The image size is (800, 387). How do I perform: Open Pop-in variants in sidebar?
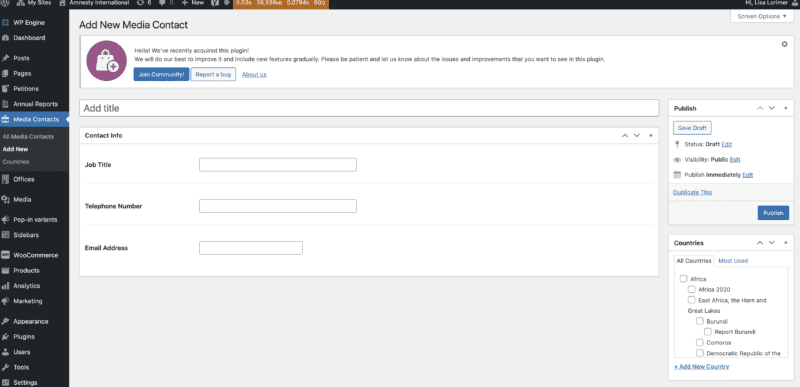pyautogui.click(x=34, y=220)
